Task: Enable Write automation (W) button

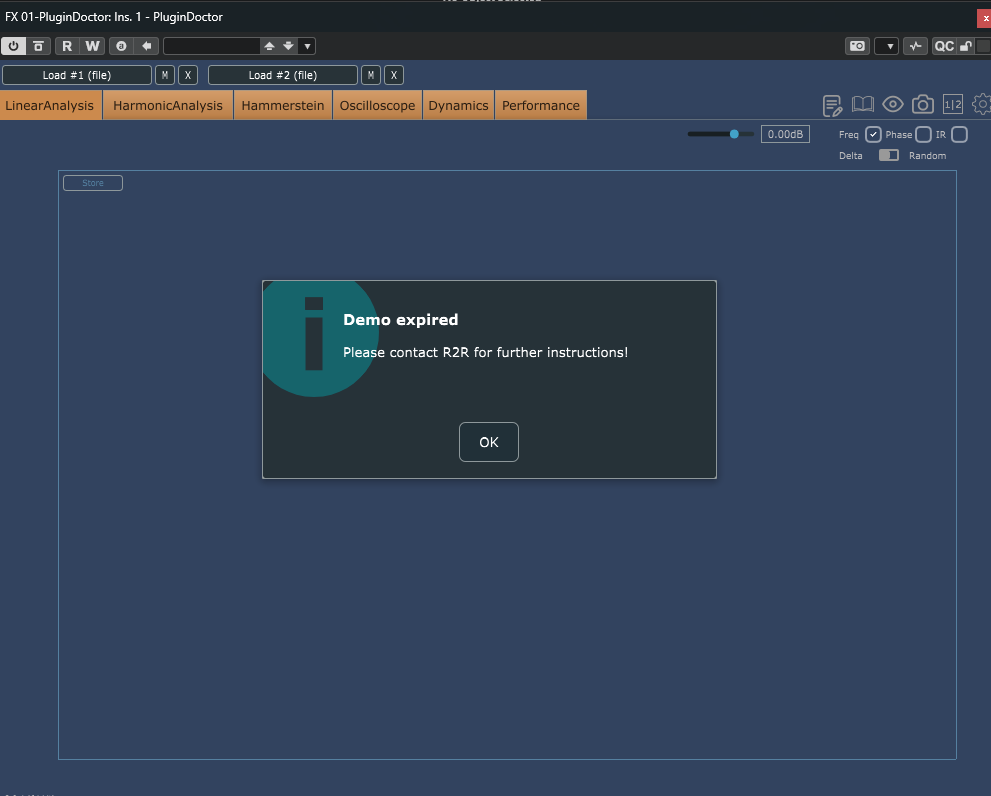Action: (92, 46)
